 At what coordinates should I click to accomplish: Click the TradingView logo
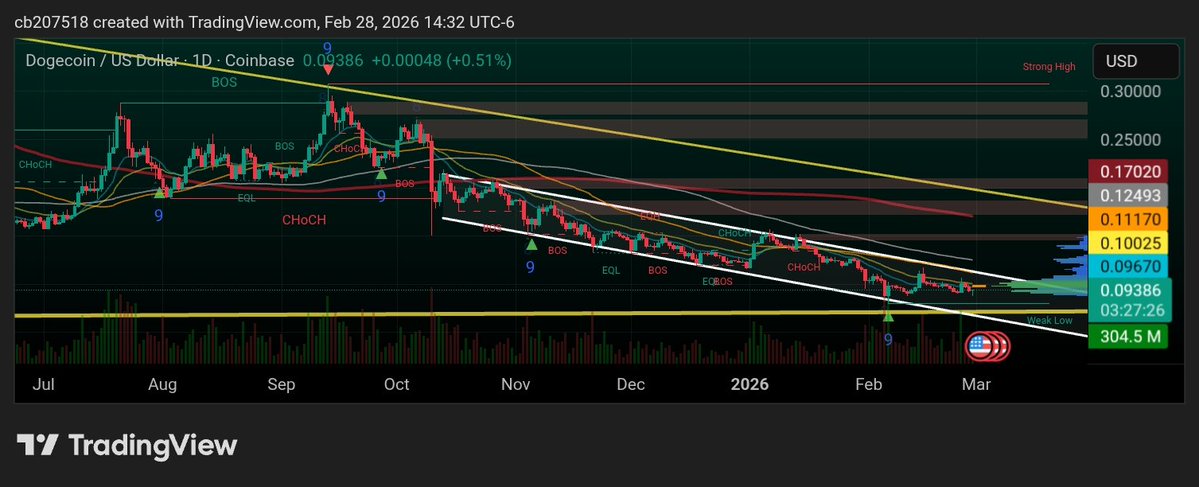(x=127, y=445)
